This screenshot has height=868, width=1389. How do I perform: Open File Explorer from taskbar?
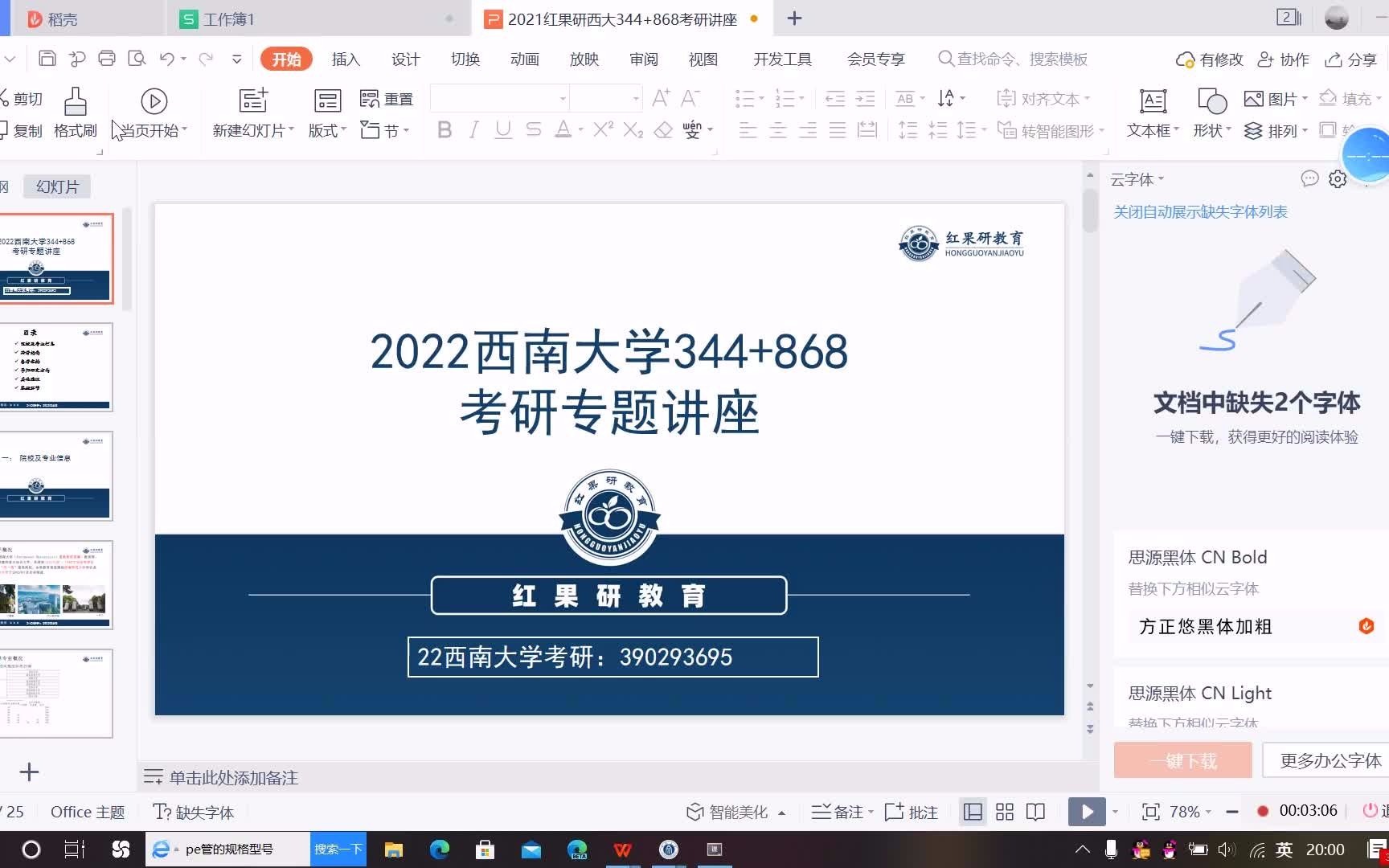(394, 850)
